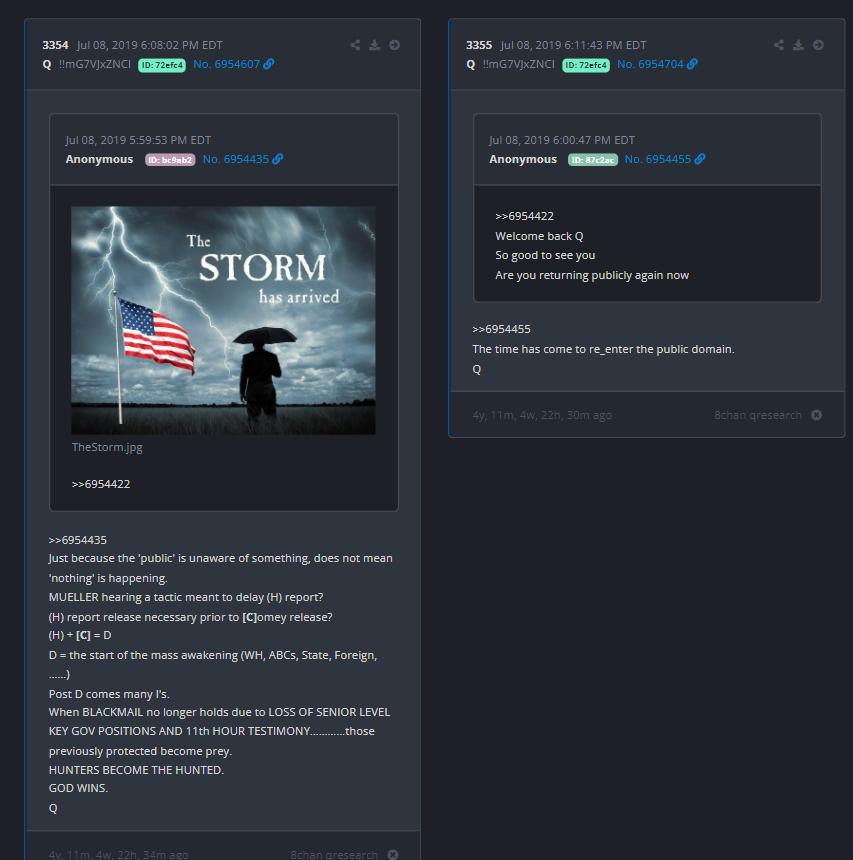Click tripcode !!mG7VJxZNCI on post 3354
The width and height of the screenshot is (853, 860).
point(95,64)
